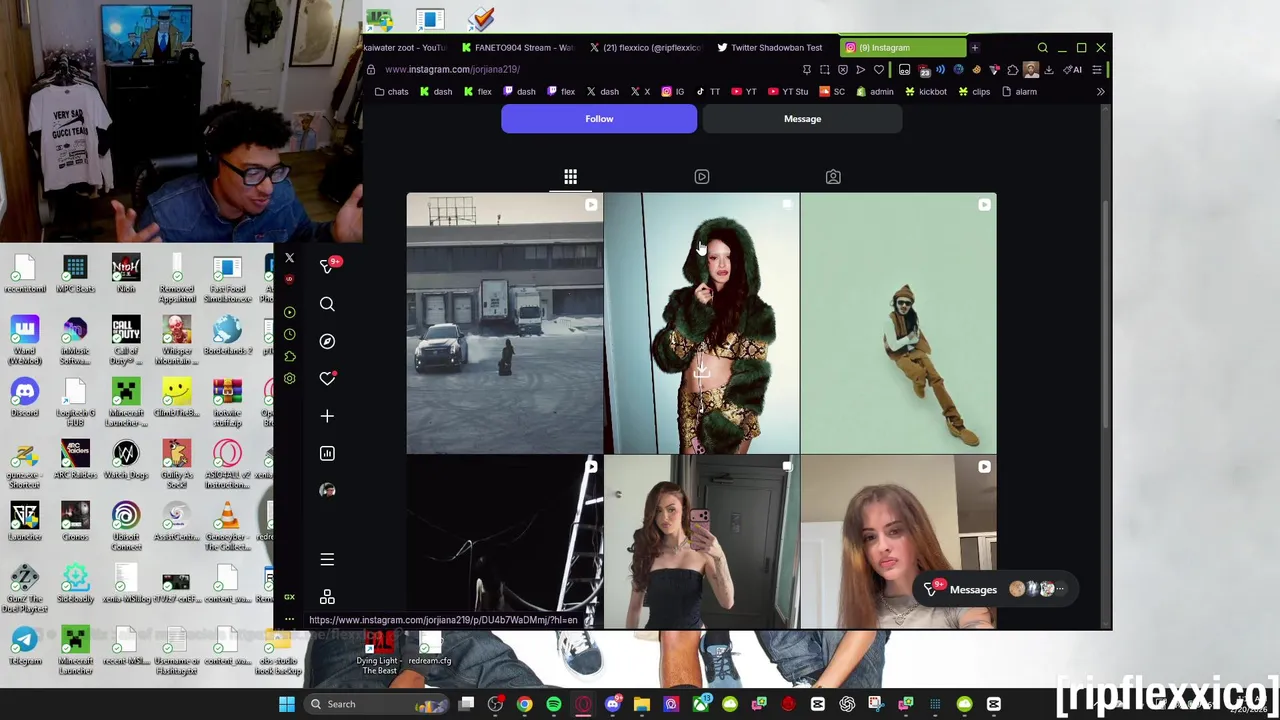
Task: Open X panel in Opera GX sidebar
Action: click(x=289, y=258)
